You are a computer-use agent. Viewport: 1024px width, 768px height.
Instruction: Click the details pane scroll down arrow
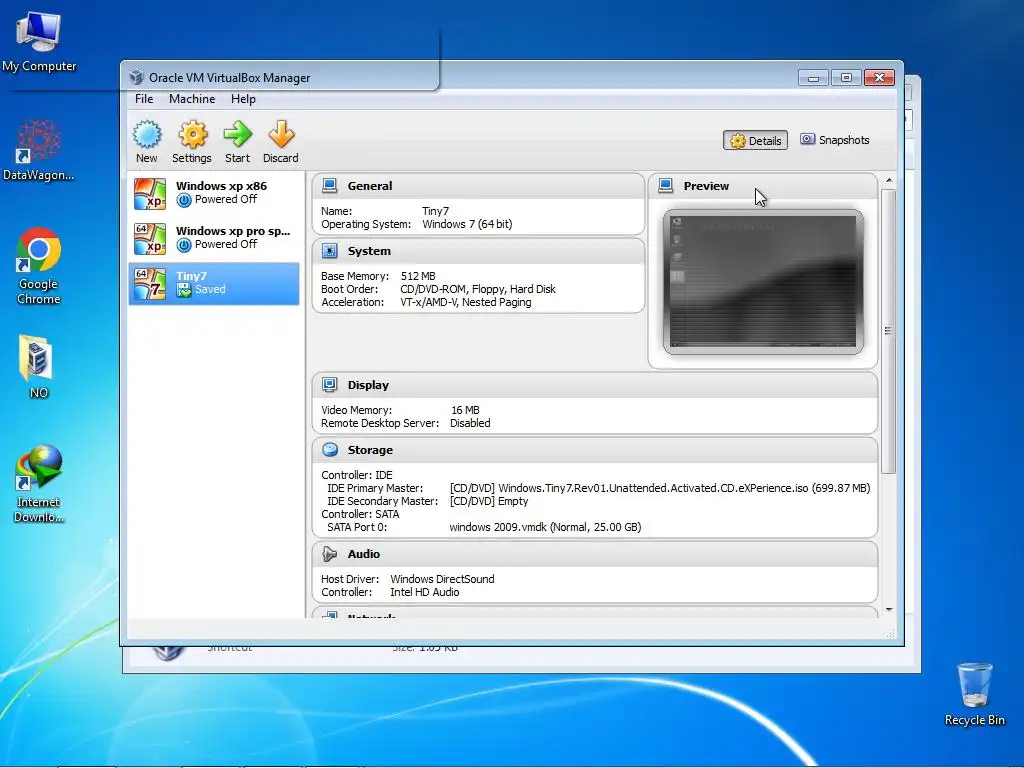click(x=888, y=610)
